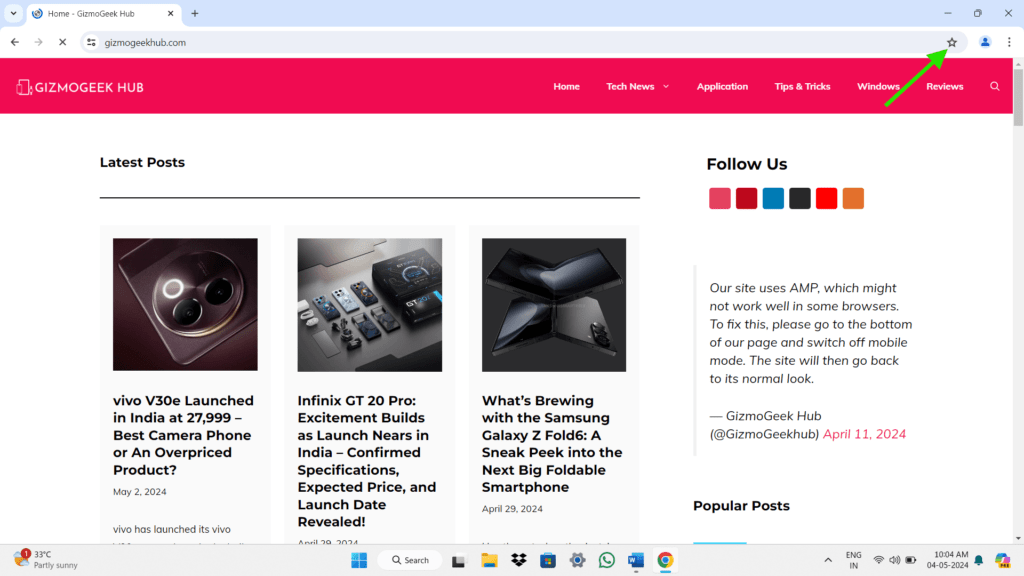Click the orange Follow Us social icon
1024x576 pixels.
854,199
